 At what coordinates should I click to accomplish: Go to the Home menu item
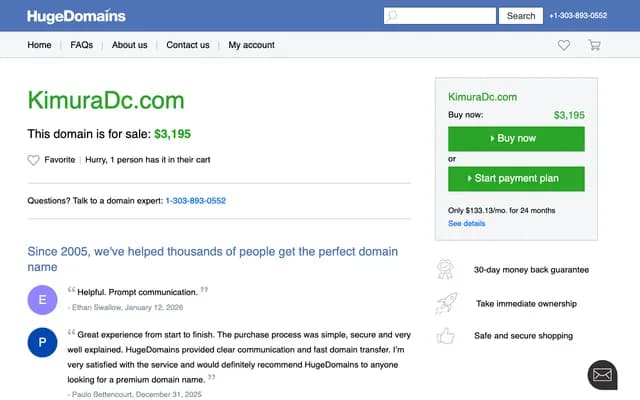(x=39, y=45)
